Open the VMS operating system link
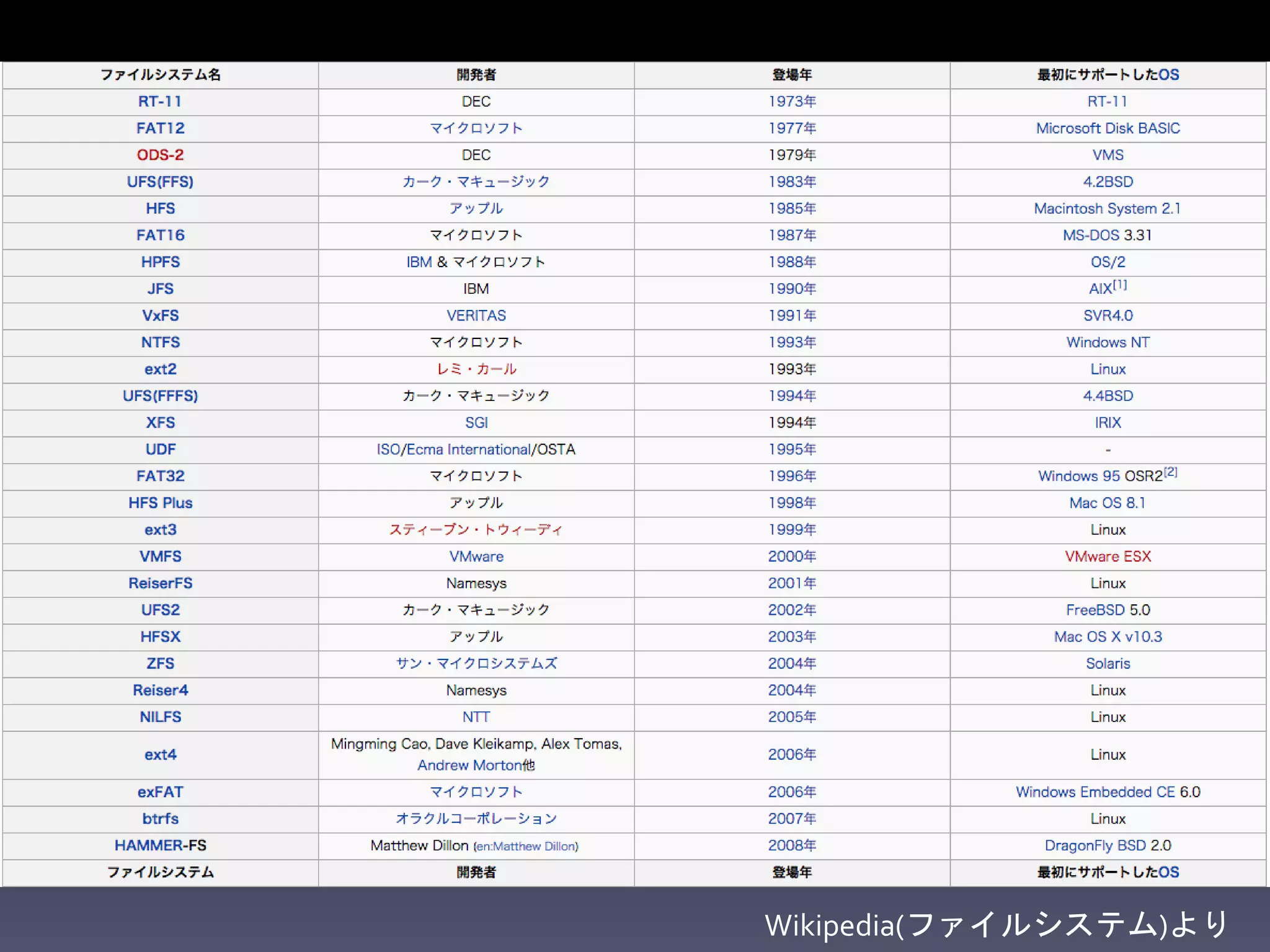This screenshot has width=1270, height=952. (1108, 155)
